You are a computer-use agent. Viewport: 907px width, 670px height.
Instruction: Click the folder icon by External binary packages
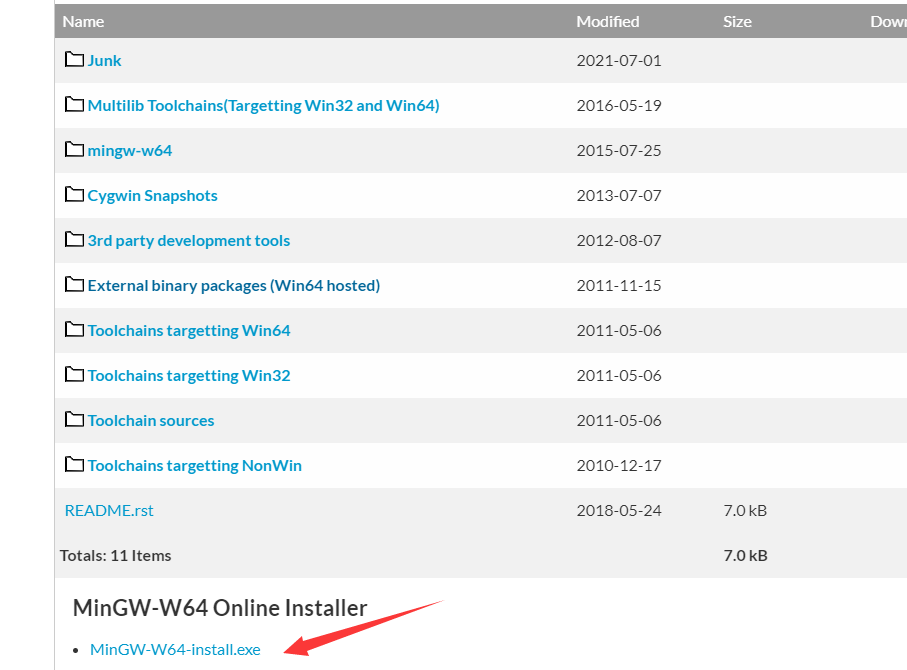pos(74,284)
